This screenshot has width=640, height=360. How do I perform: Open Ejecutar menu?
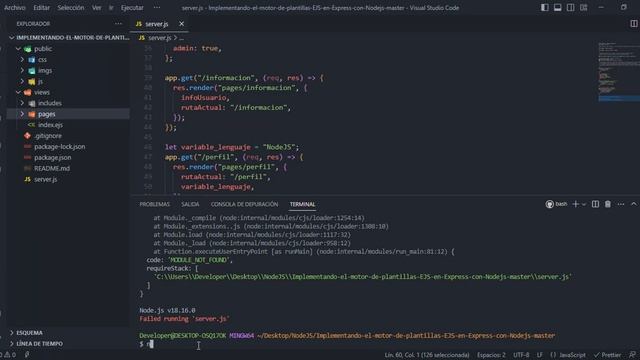(x=132, y=8)
